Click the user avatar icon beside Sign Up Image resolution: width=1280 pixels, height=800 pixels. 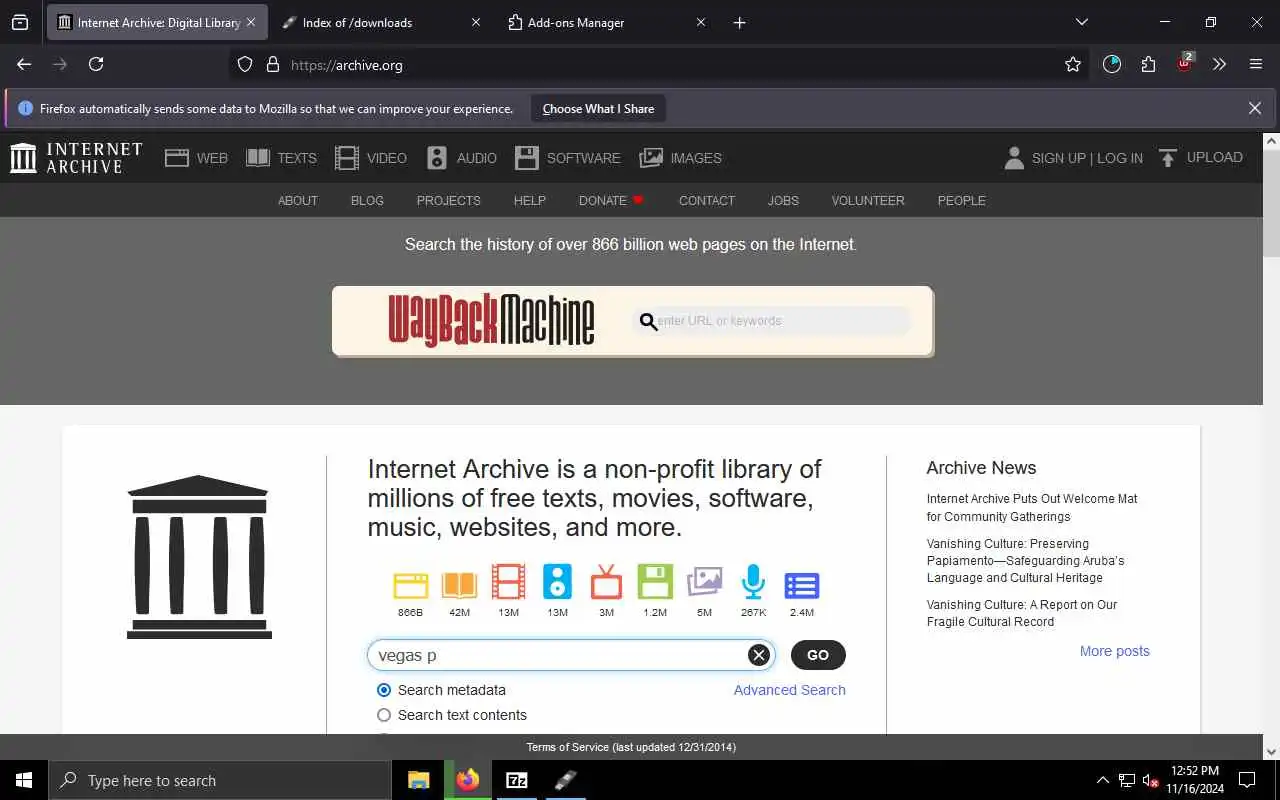point(1014,158)
